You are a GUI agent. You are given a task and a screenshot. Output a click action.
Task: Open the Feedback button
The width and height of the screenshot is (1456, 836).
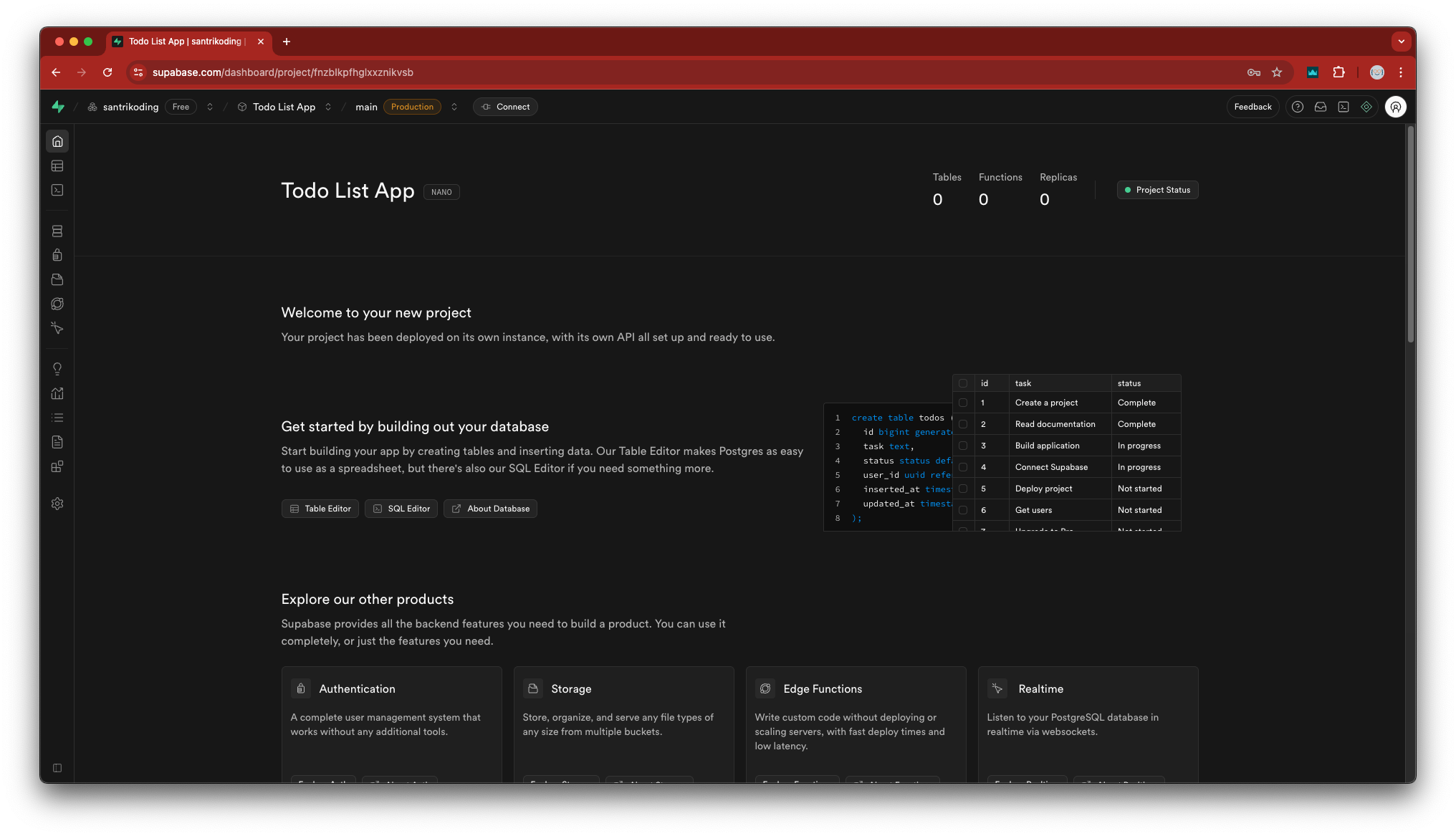1253,107
